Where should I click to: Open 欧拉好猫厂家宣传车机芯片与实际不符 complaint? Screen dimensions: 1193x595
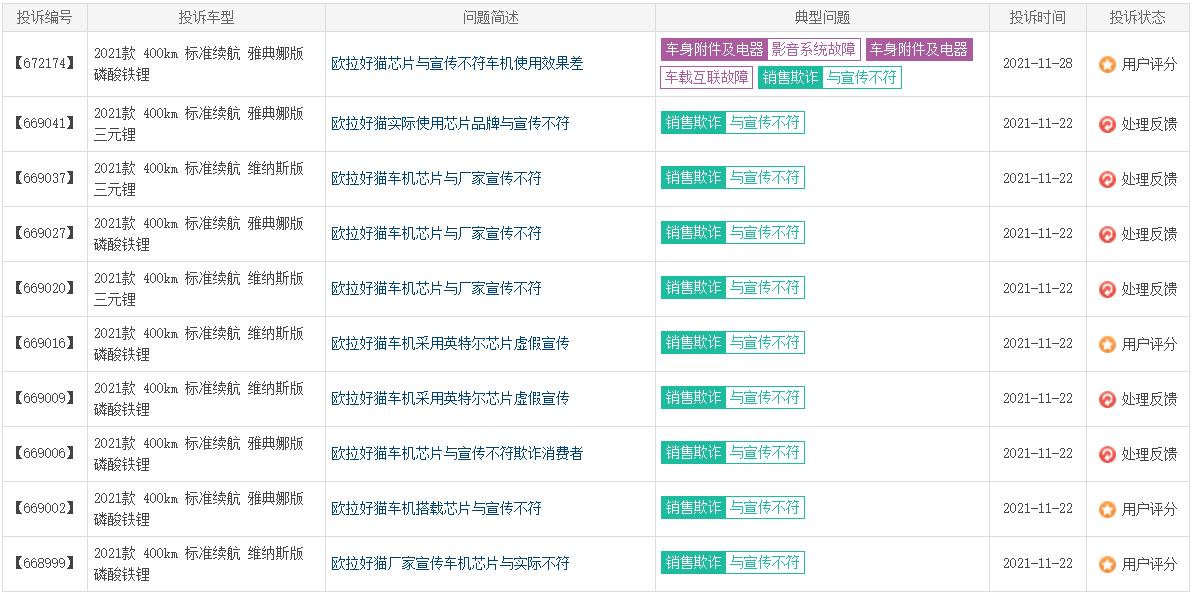tap(450, 564)
